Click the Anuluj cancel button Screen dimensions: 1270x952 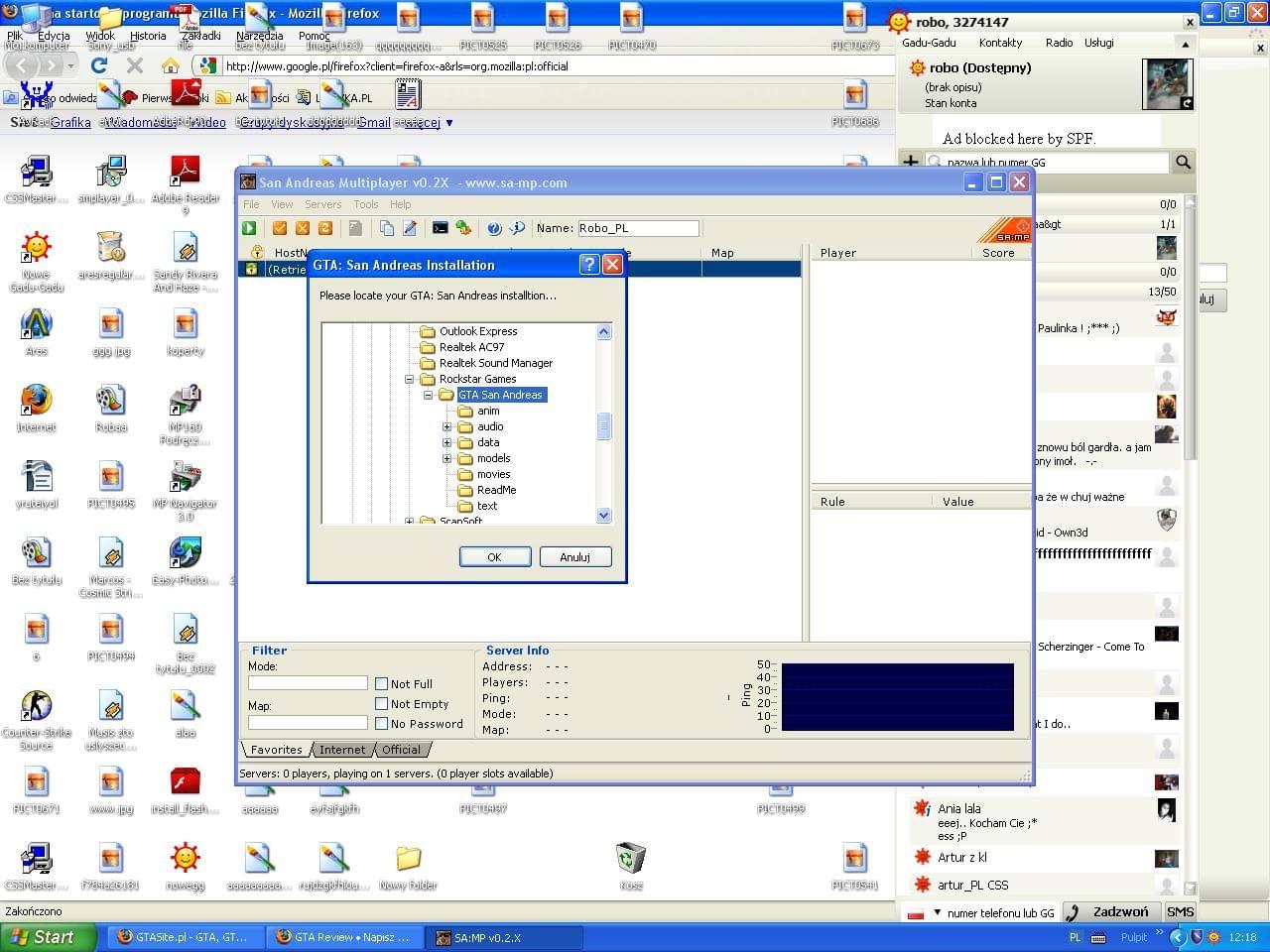coord(575,557)
